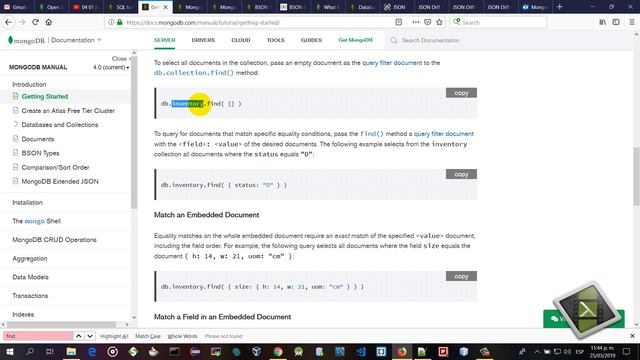Open Aggregation section in sidebar
Viewport: 640px width, 360px height.
pyautogui.click(x=30, y=258)
